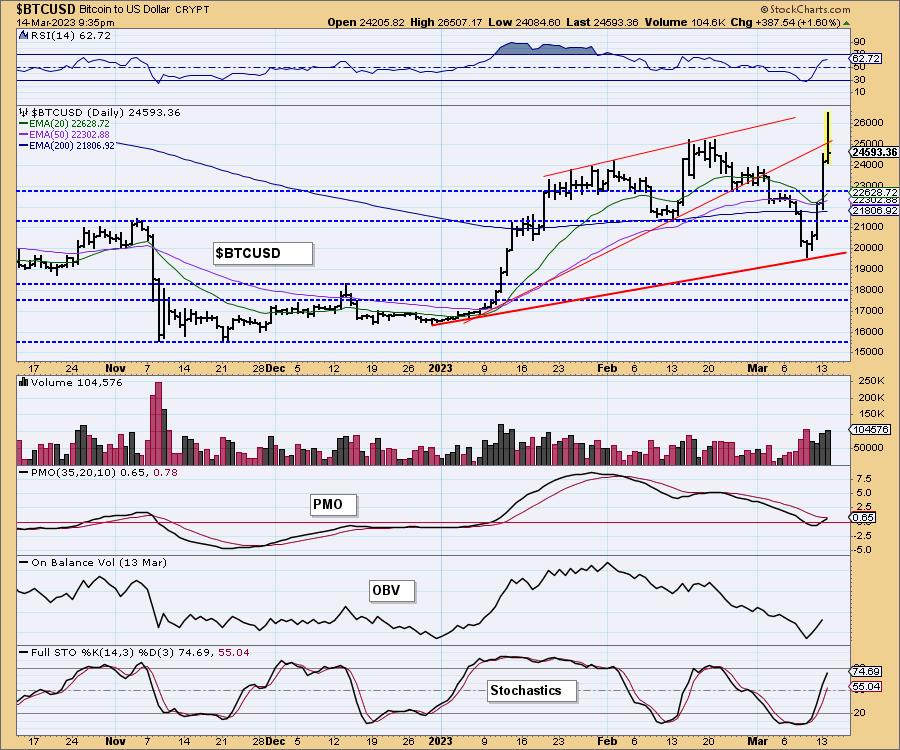900x750 pixels.
Task: Click the green up arrow beside Chg value
Action: pos(847,23)
